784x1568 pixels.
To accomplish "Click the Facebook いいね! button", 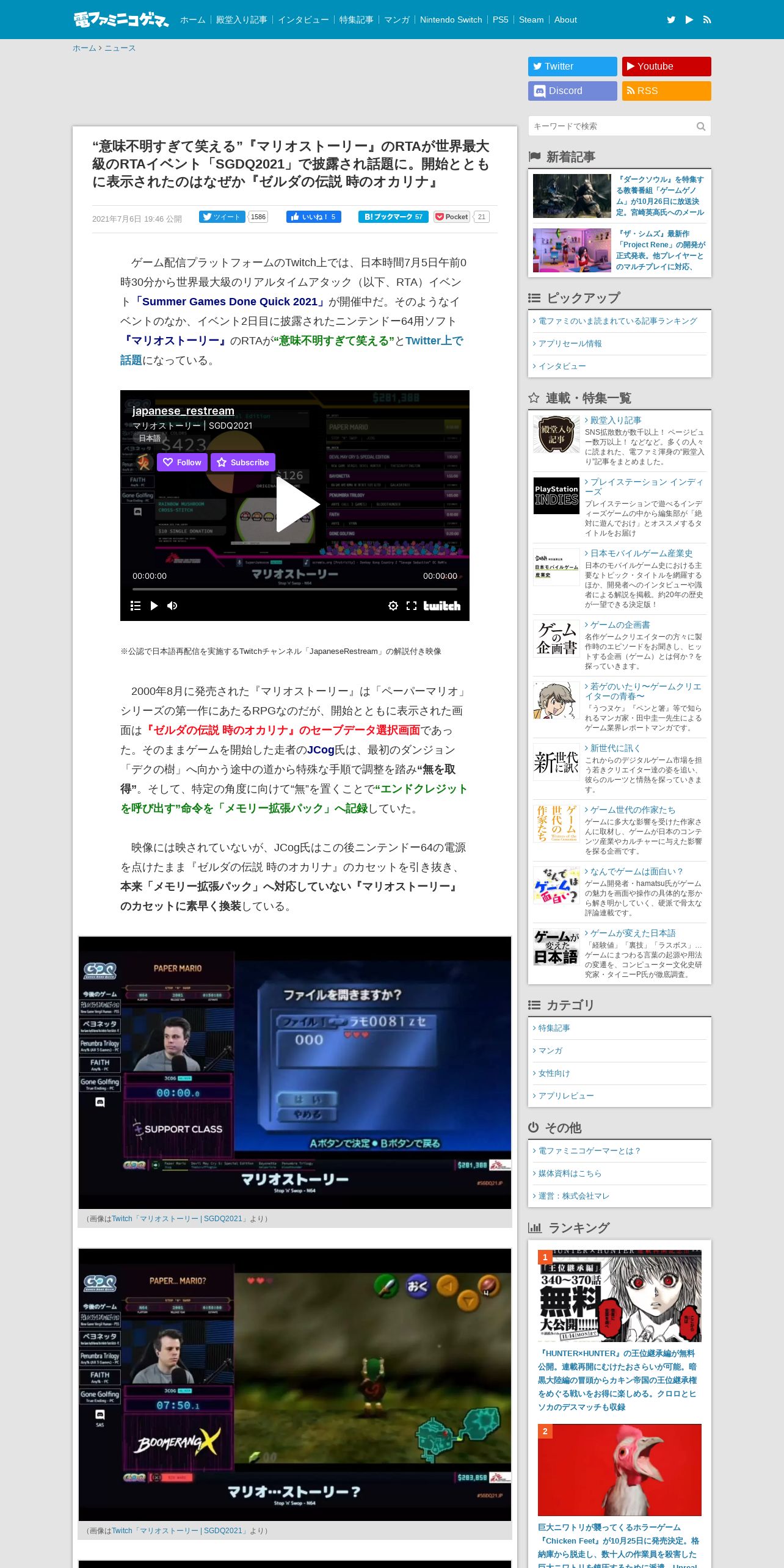I will pos(314,217).
